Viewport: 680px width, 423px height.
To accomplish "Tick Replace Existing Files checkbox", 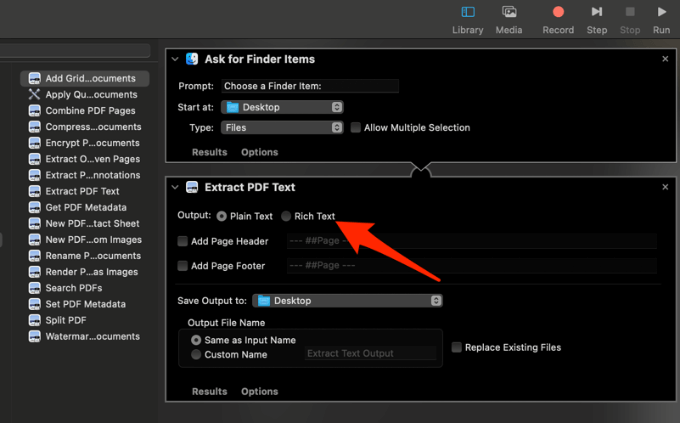I will click(457, 347).
